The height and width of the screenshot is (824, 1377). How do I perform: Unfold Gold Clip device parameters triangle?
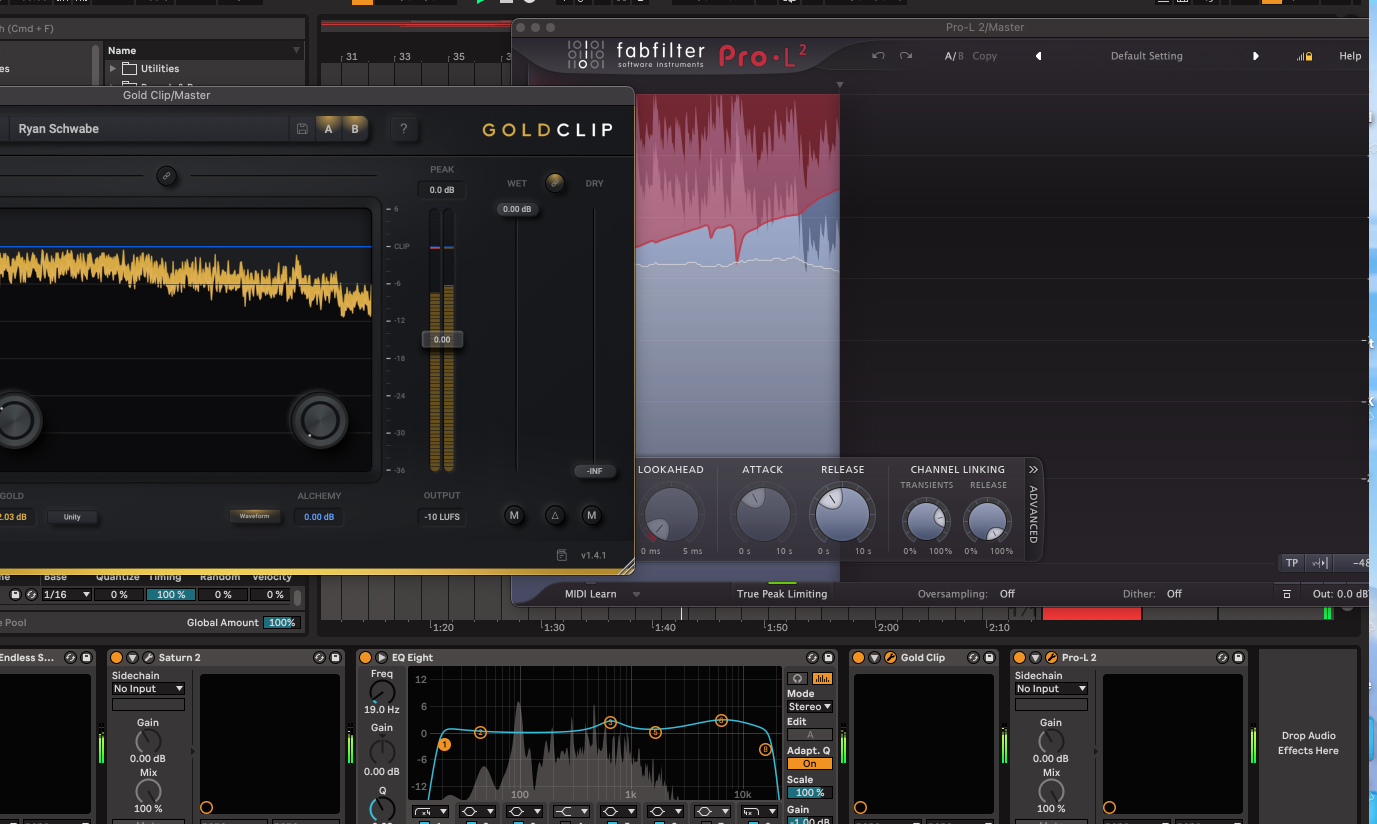pos(874,657)
